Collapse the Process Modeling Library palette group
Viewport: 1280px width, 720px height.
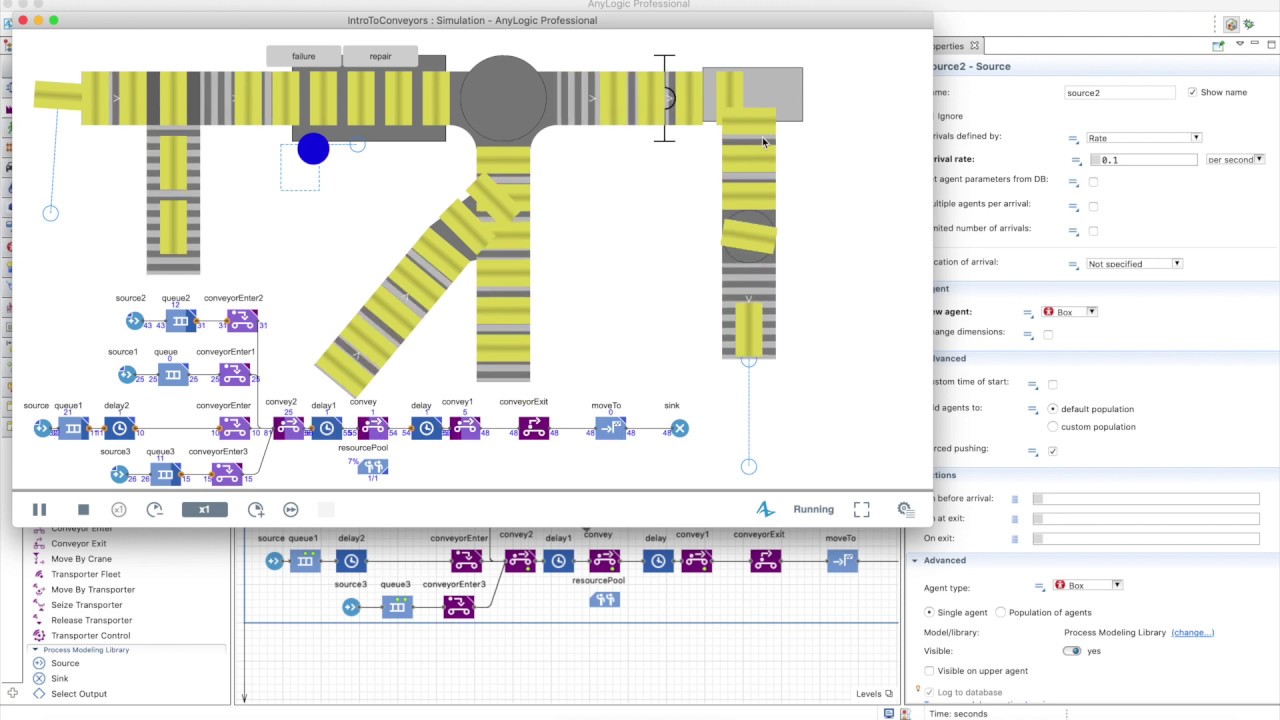click(35, 650)
